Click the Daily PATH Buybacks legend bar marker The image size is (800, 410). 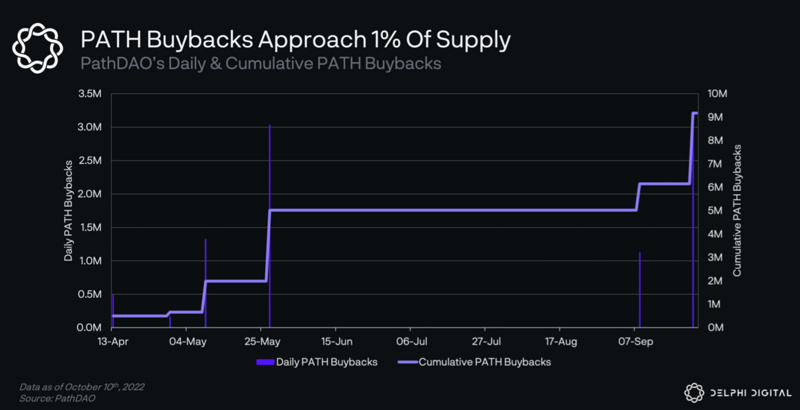click(x=267, y=361)
